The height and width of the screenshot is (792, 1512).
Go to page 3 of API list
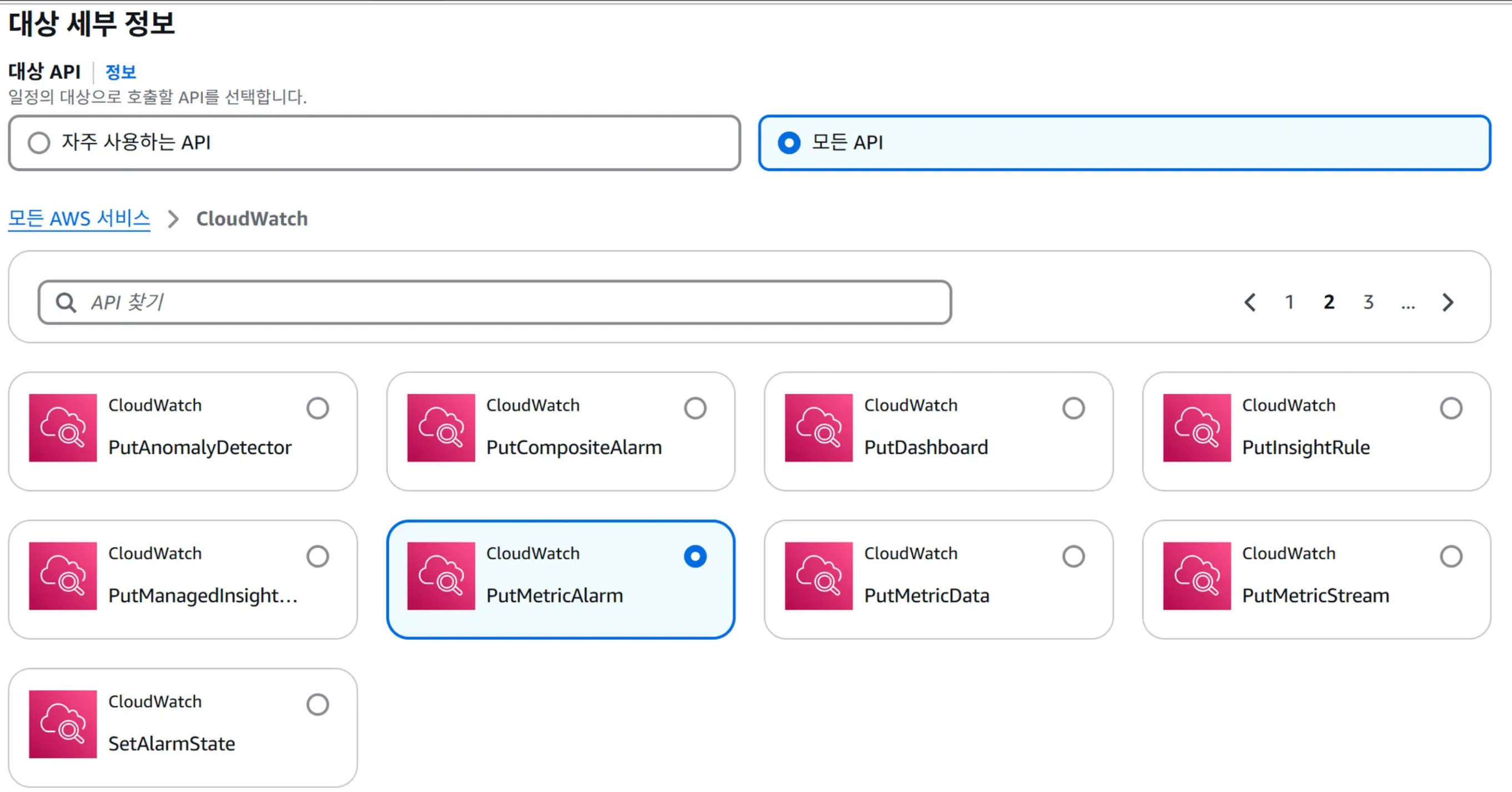[x=1368, y=302]
